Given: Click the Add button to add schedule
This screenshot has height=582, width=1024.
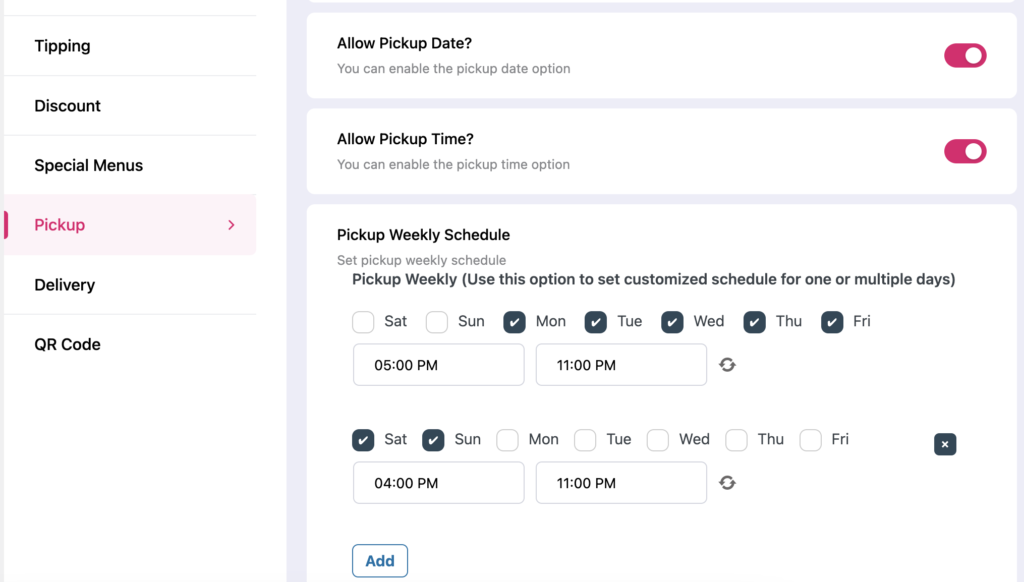Looking at the screenshot, I should 380,561.
